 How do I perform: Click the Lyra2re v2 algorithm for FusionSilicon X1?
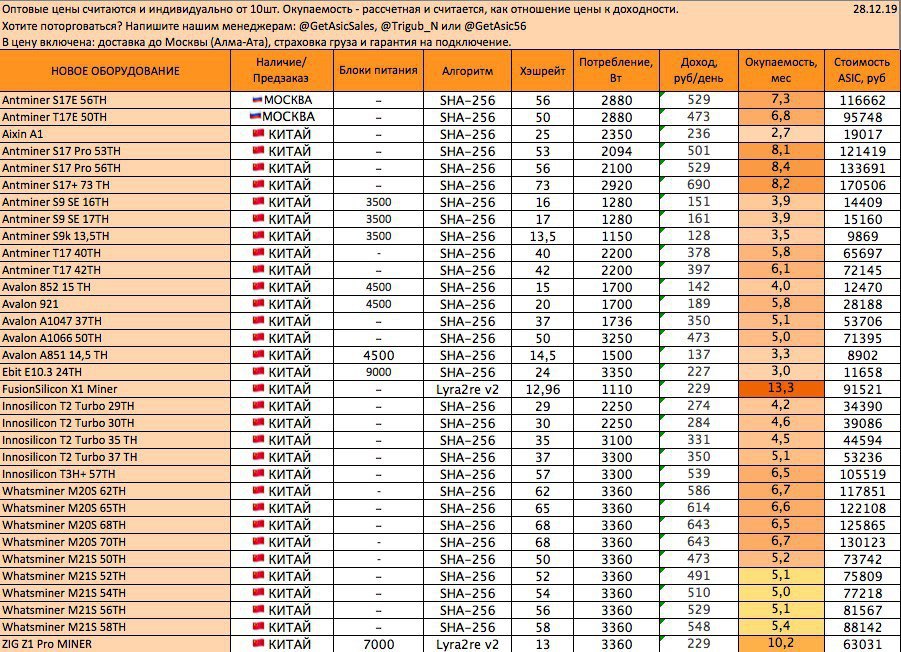pyautogui.click(x=467, y=389)
